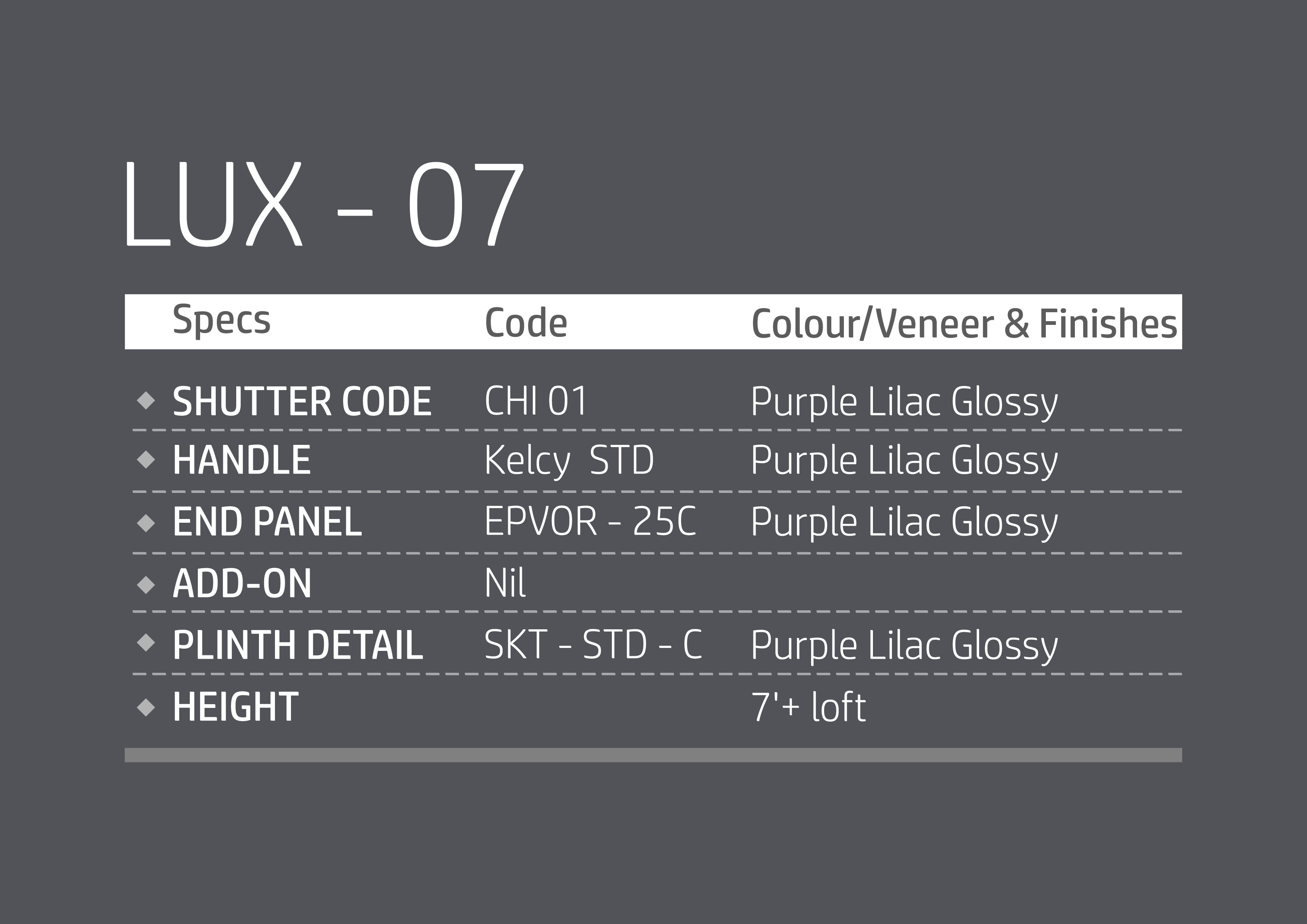Viewport: 1307px width, 924px height.
Task: Select the Specs column header
Action: click(221, 320)
